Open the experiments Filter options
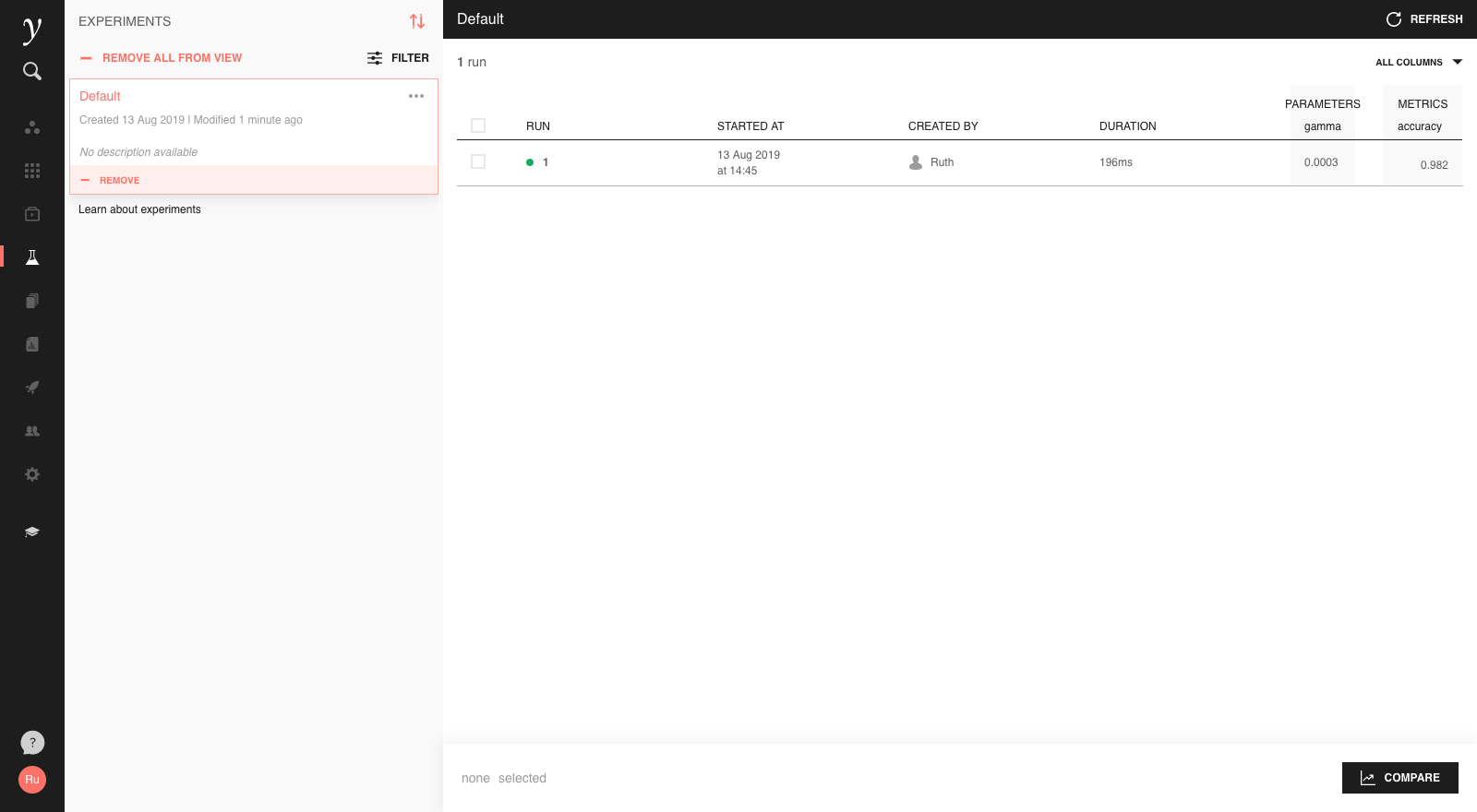 (399, 58)
